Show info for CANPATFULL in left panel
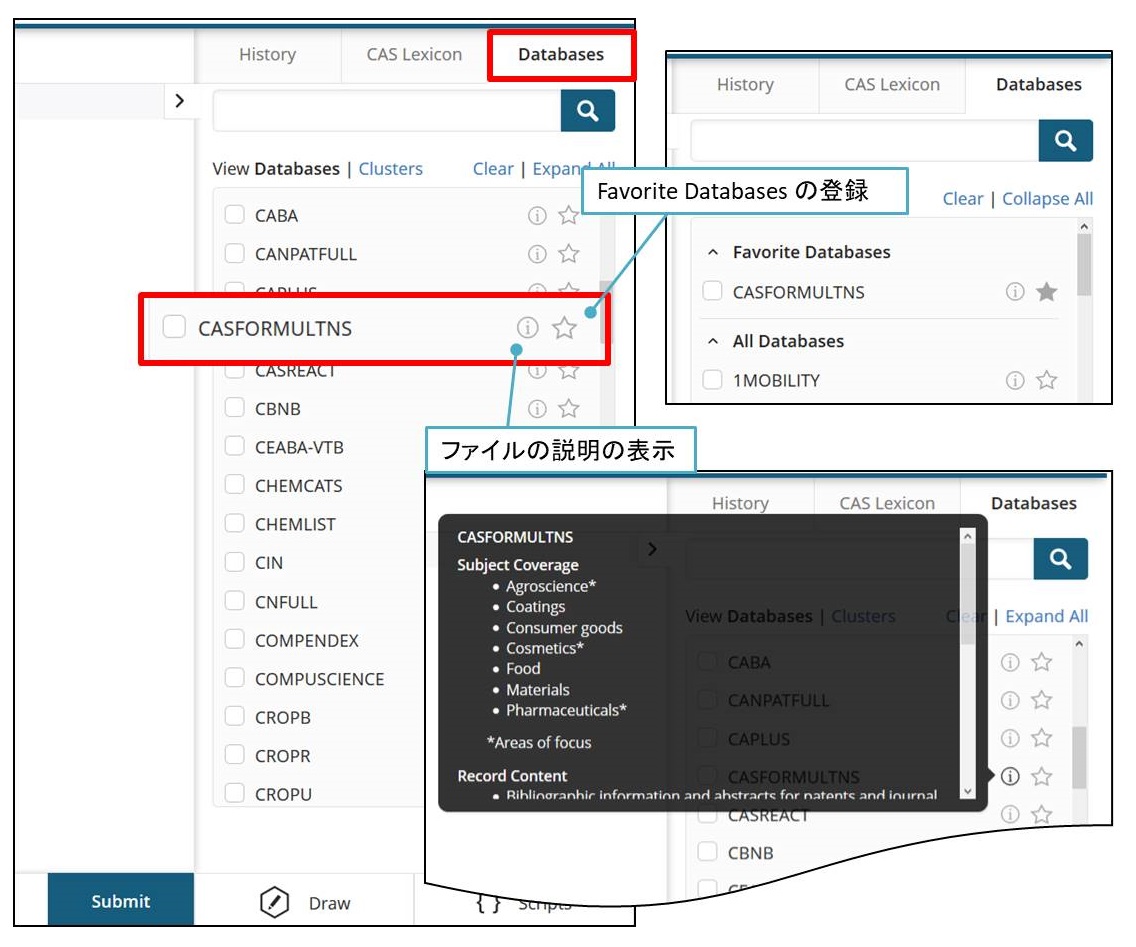 click(x=537, y=254)
